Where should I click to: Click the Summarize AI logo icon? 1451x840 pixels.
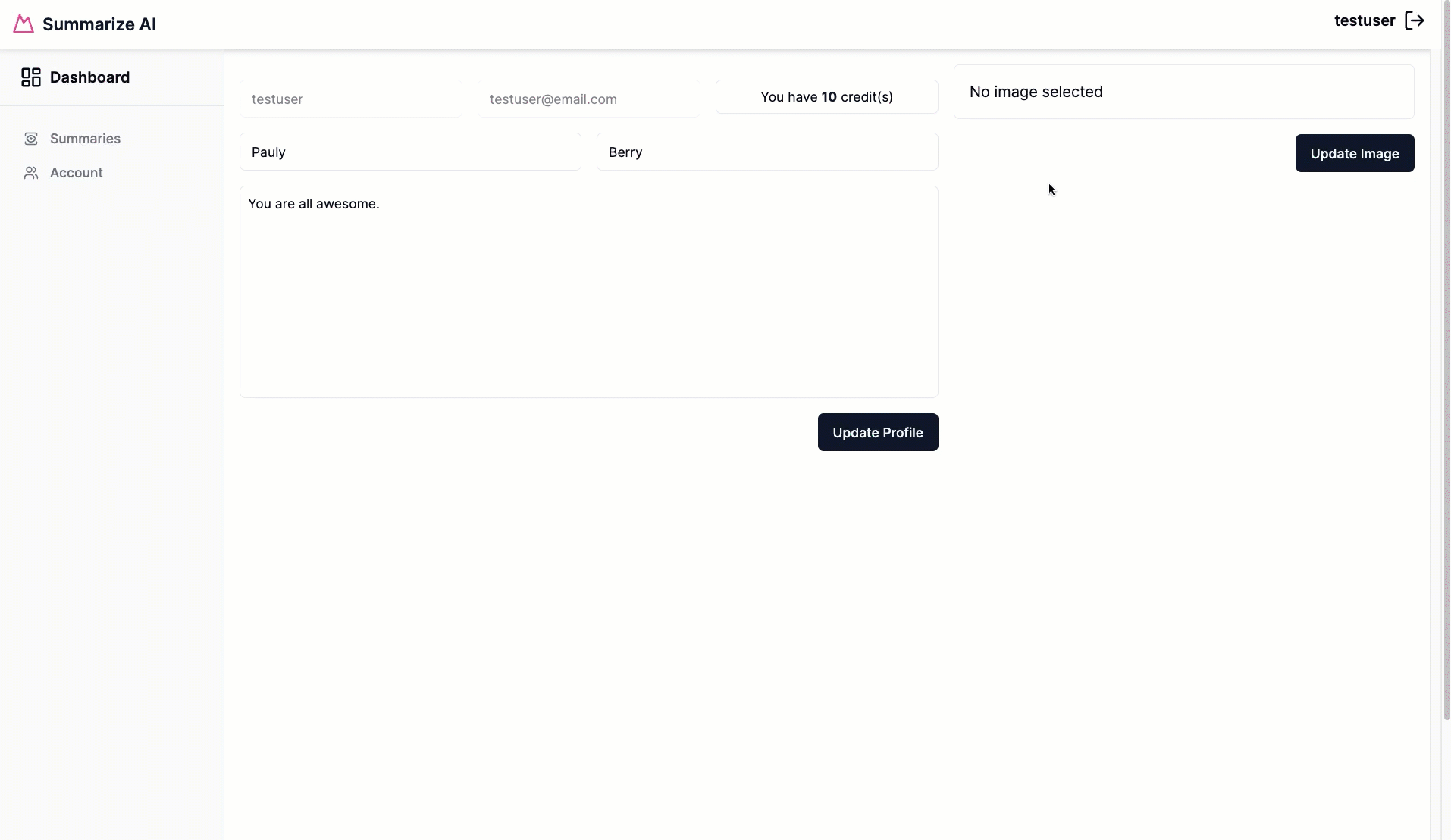click(24, 24)
